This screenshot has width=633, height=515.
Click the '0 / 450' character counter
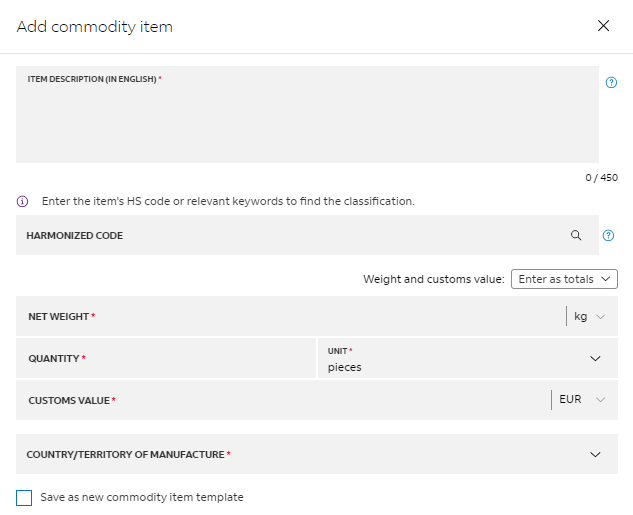(x=602, y=178)
